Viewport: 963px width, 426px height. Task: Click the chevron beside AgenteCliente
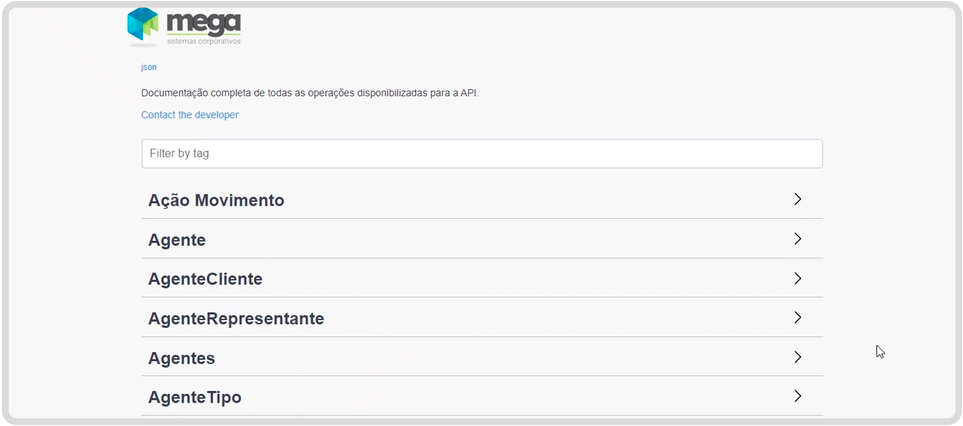click(797, 278)
